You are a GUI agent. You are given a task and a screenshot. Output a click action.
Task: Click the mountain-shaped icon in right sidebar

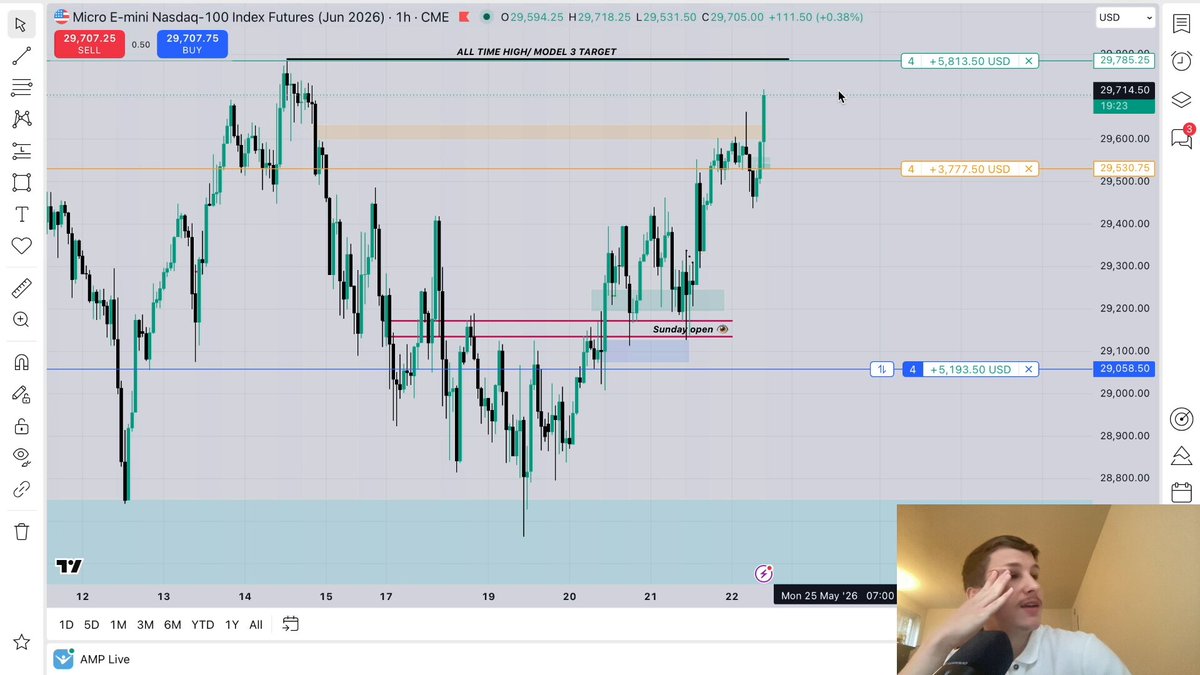1181,456
